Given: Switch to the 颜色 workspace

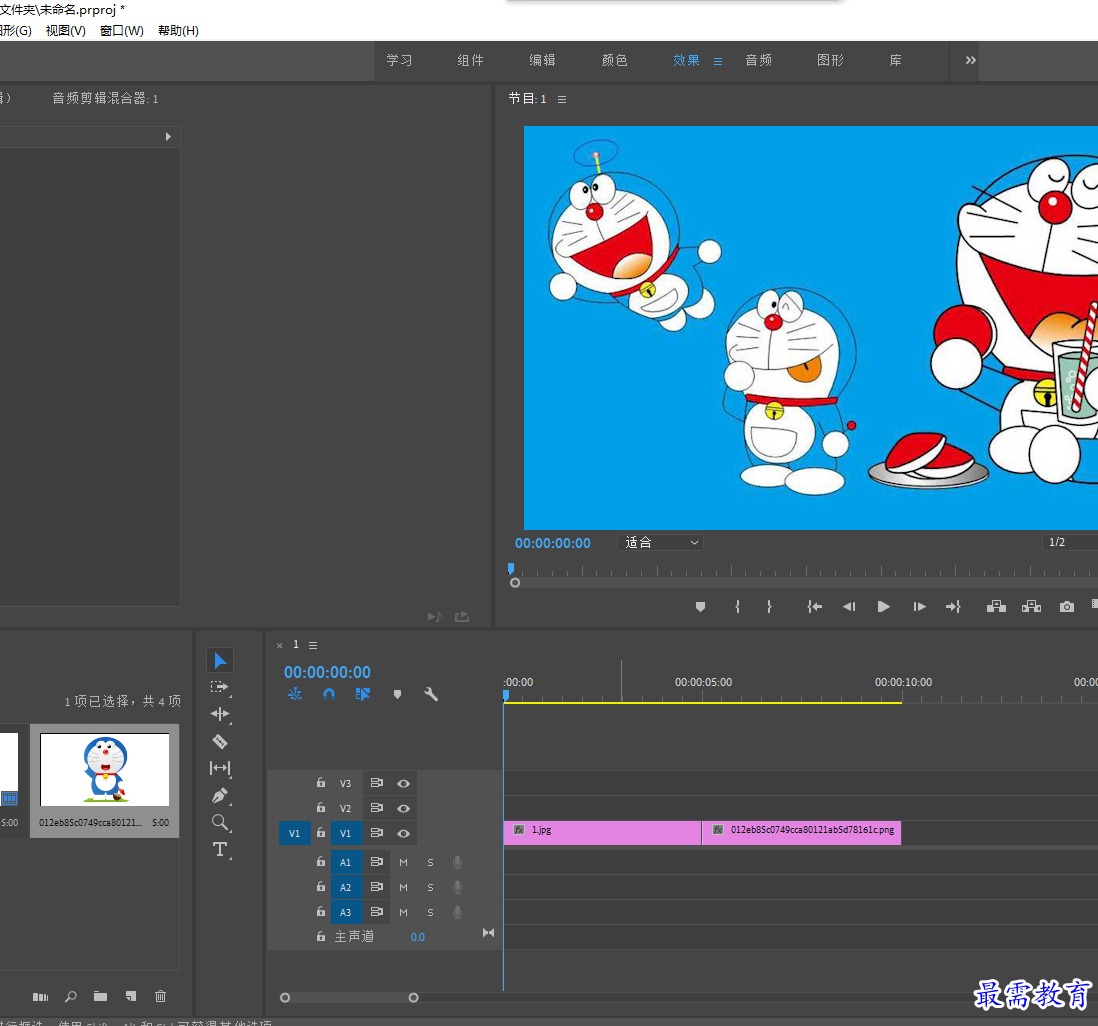Looking at the screenshot, I should (x=614, y=60).
